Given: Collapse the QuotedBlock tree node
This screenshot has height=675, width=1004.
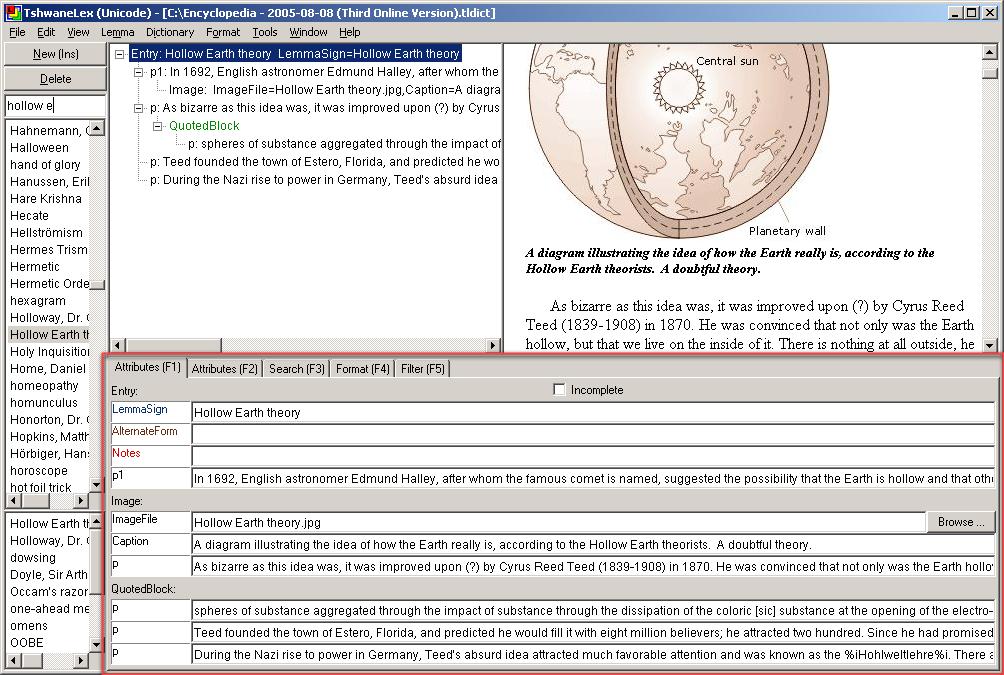Looking at the screenshot, I should pyautogui.click(x=158, y=126).
